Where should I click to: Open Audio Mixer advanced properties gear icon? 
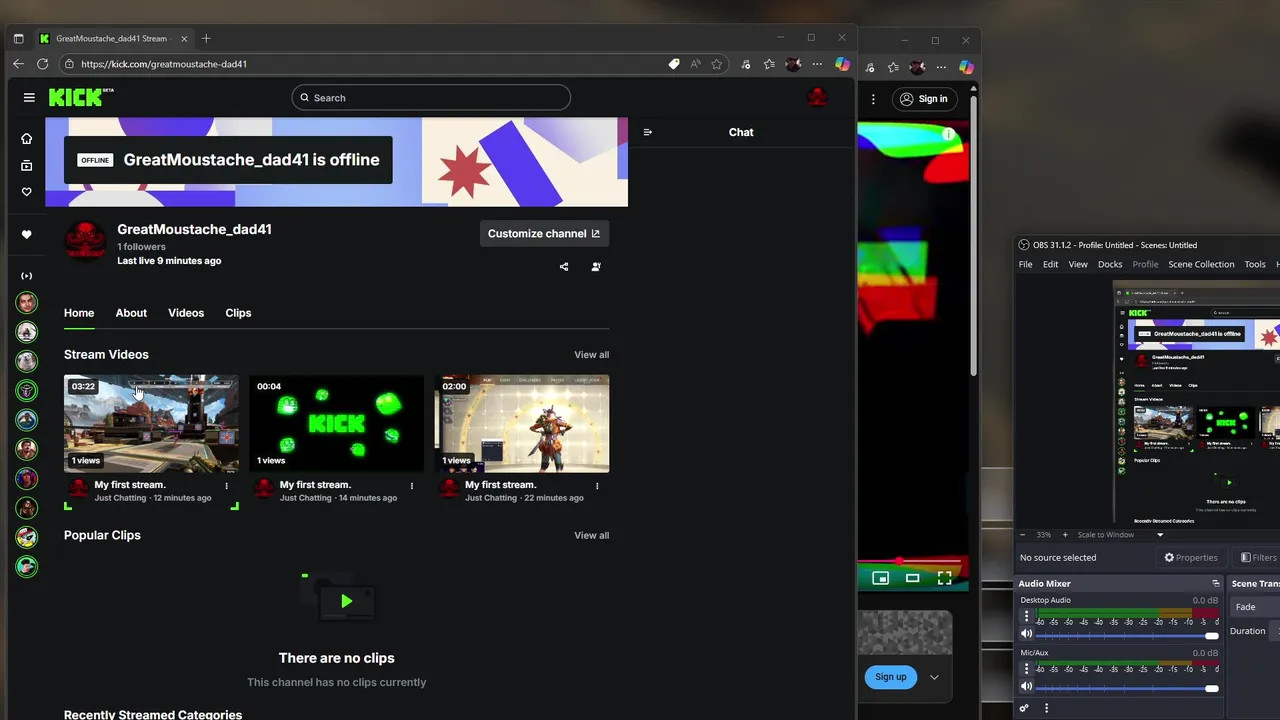1024,708
